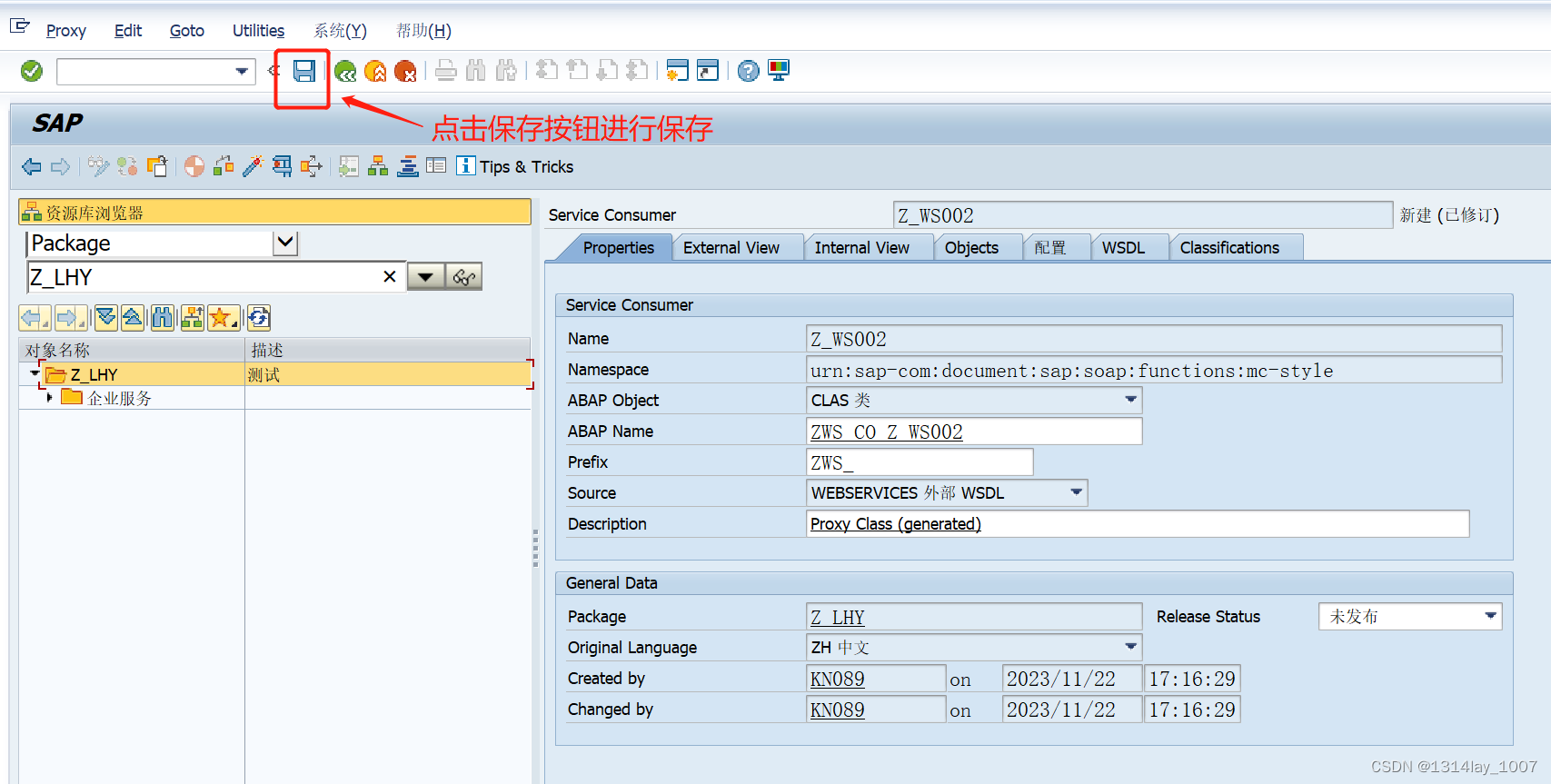
Task: Click the Expand All Nodes tree icon
Action: pyautogui.click(x=106, y=317)
